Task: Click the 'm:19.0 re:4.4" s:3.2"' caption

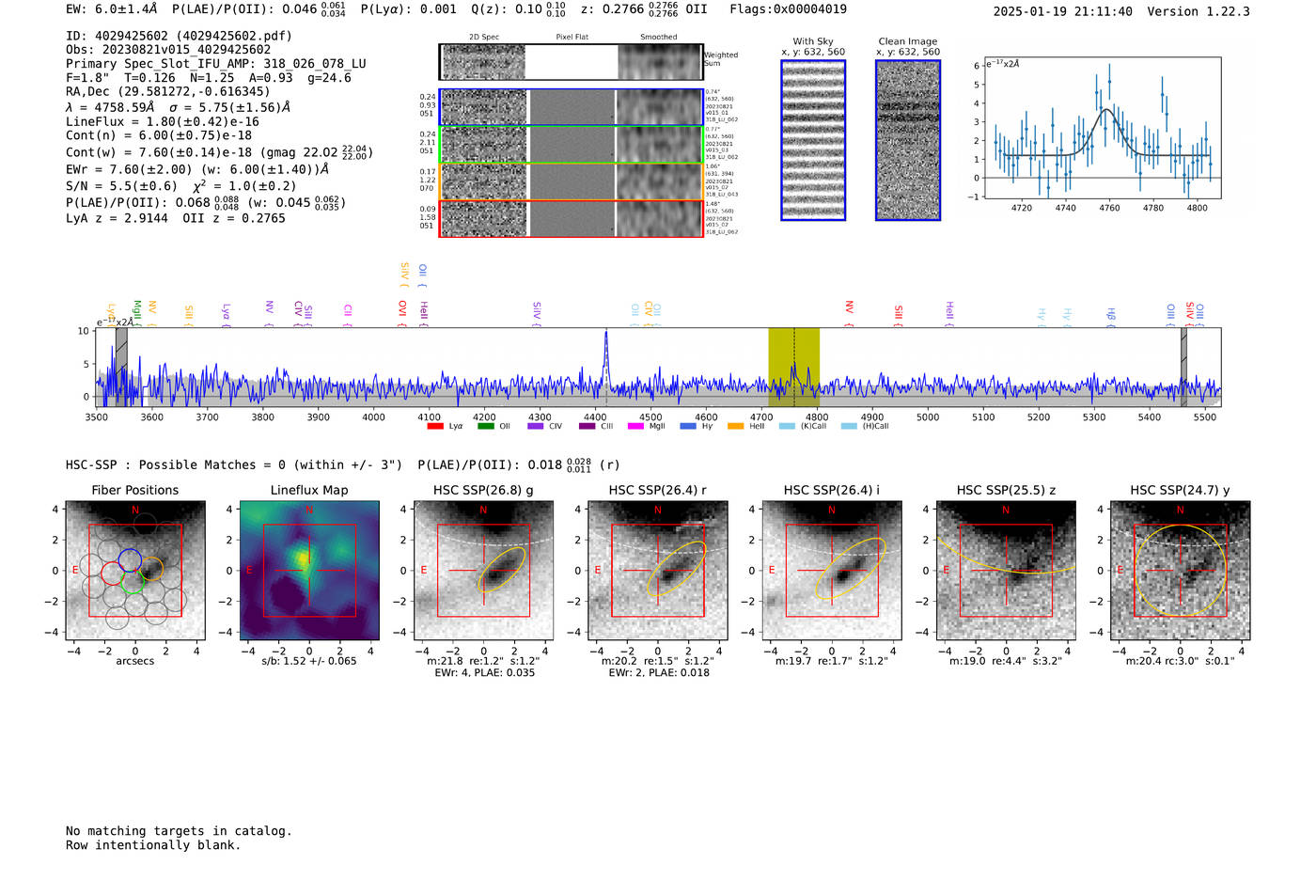Action: (x=1006, y=661)
